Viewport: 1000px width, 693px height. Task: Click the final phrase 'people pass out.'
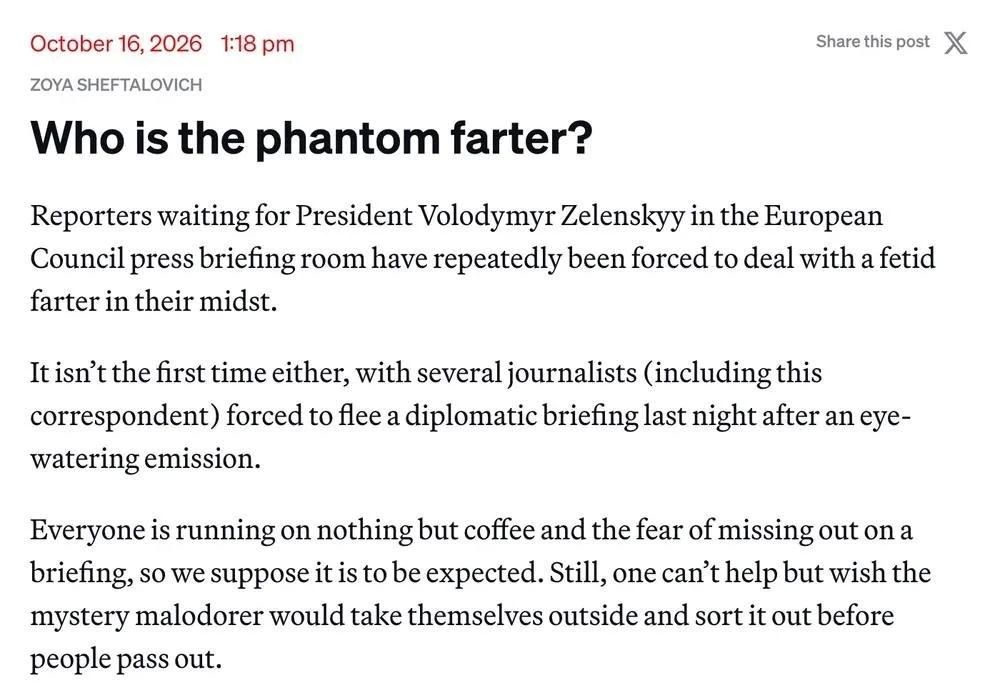coord(126,659)
